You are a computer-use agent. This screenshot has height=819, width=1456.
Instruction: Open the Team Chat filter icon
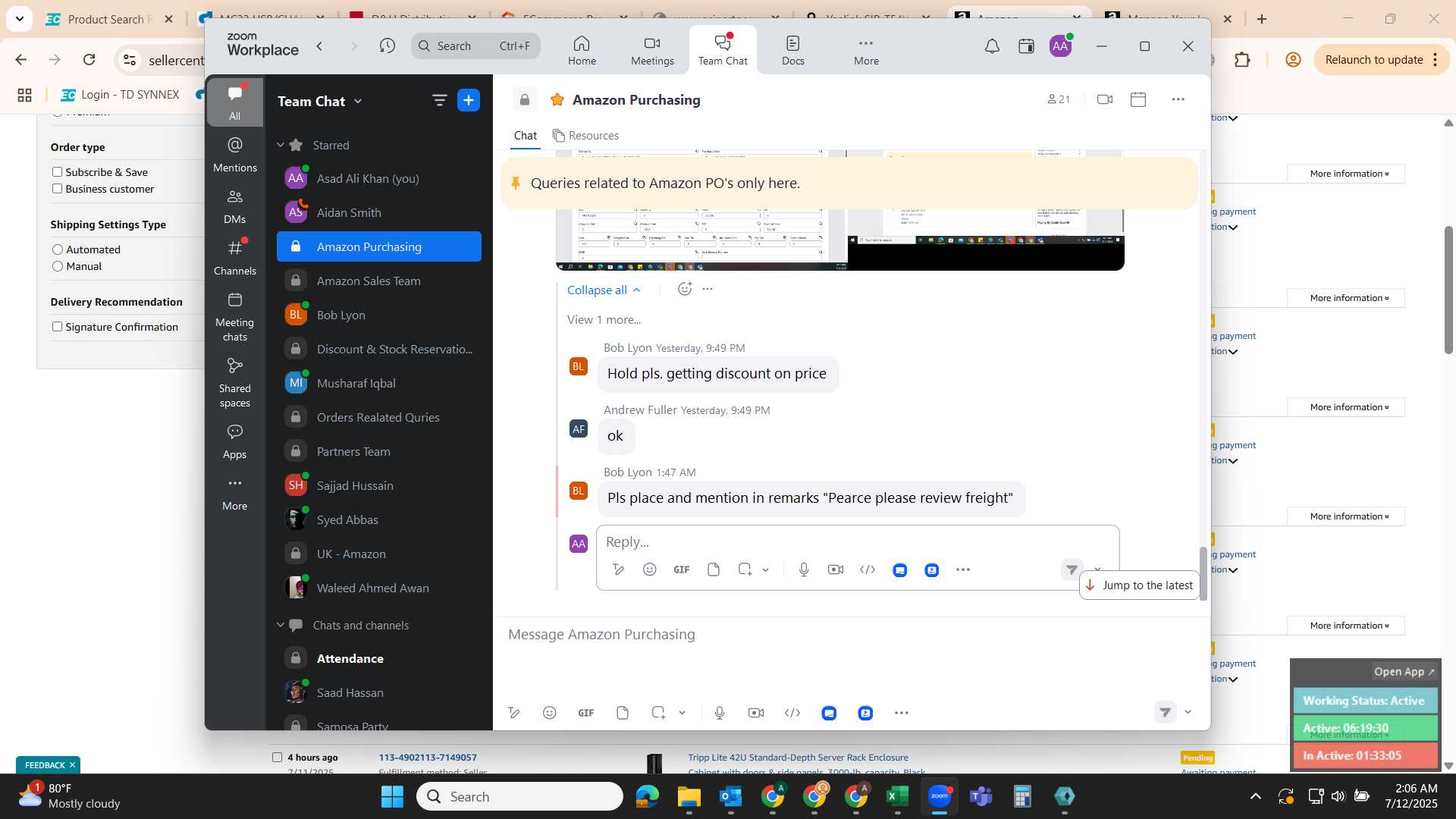pyautogui.click(x=439, y=100)
